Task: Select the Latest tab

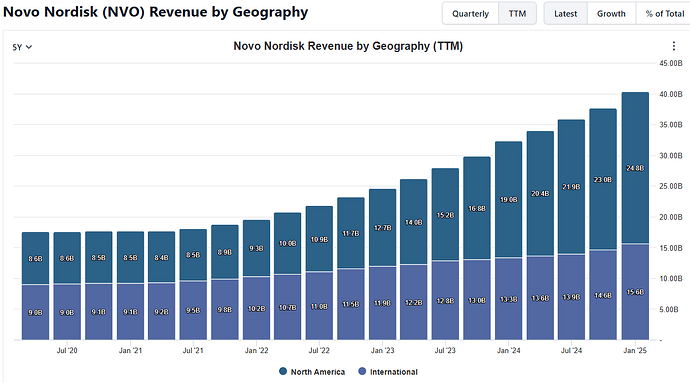Action: pos(565,14)
